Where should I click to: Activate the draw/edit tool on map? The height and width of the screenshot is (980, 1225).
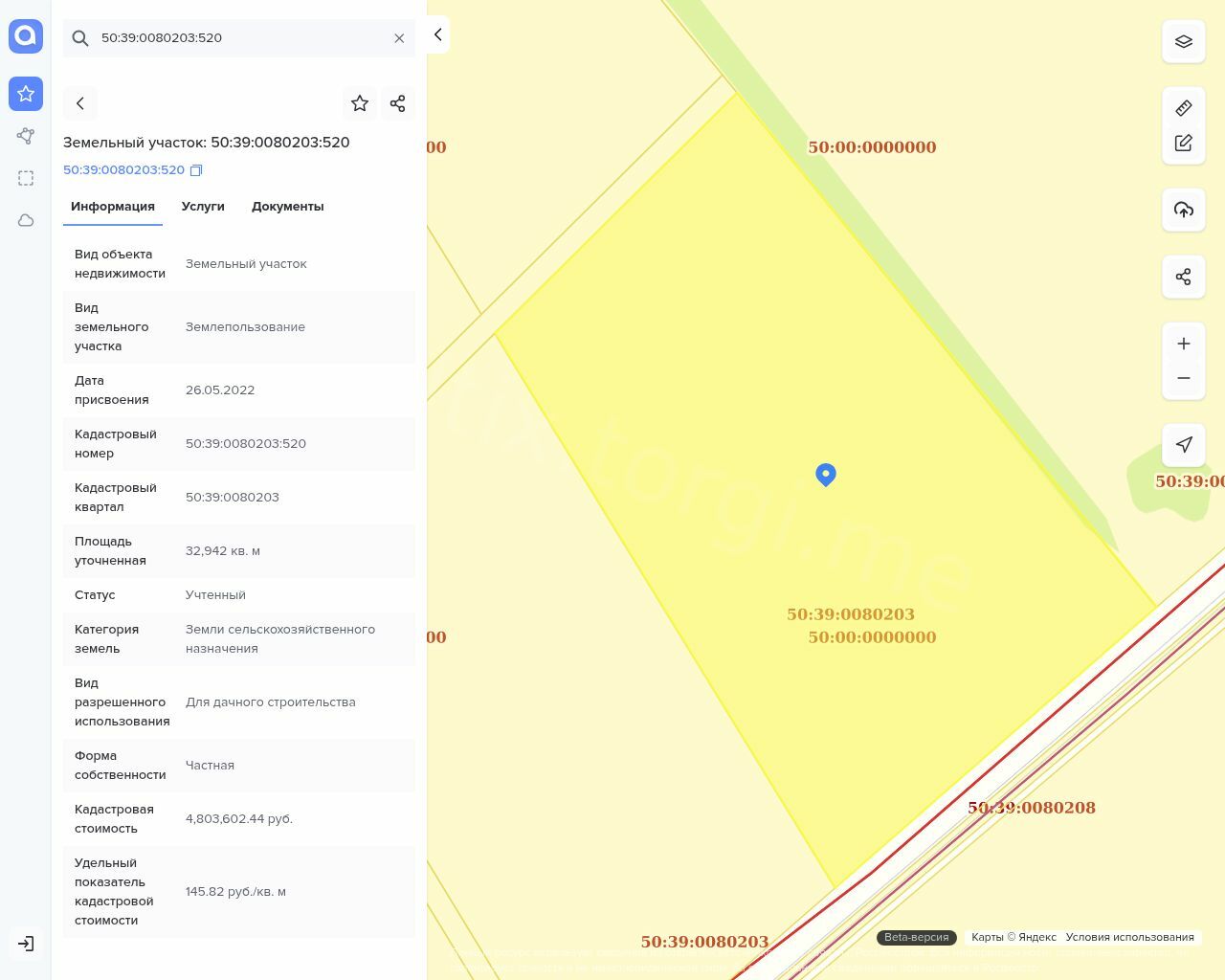(1183, 143)
